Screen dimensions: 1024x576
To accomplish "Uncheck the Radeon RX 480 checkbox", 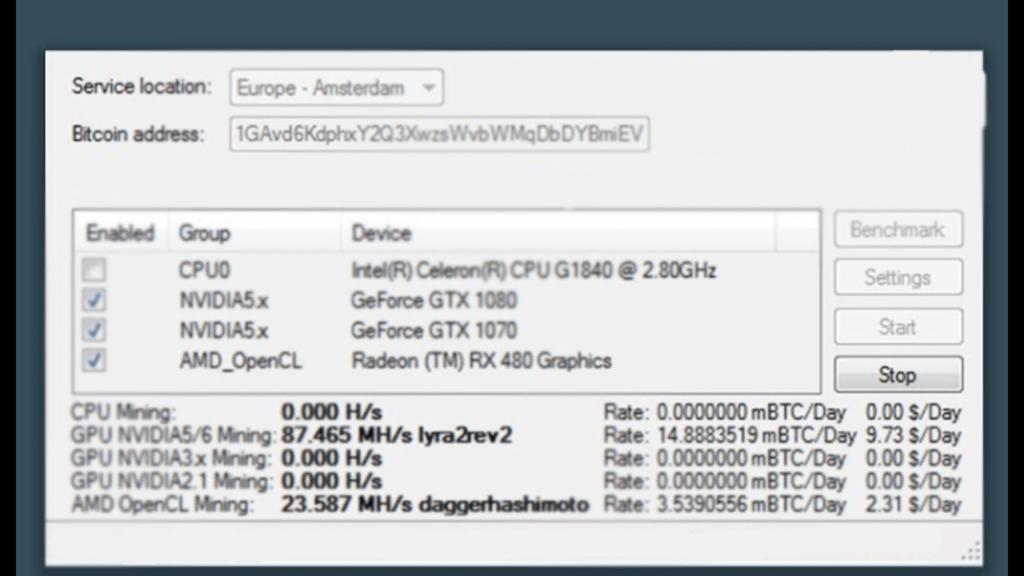I will (x=94, y=360).
